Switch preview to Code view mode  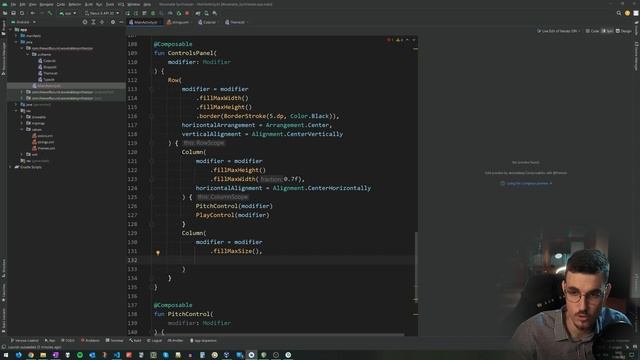click(x=592, y=31)
